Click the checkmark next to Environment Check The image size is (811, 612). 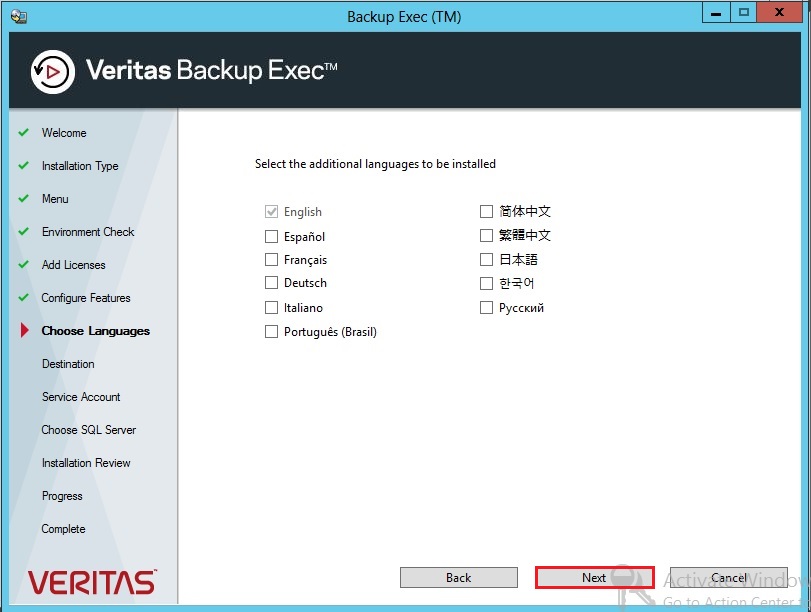point(25,232)
